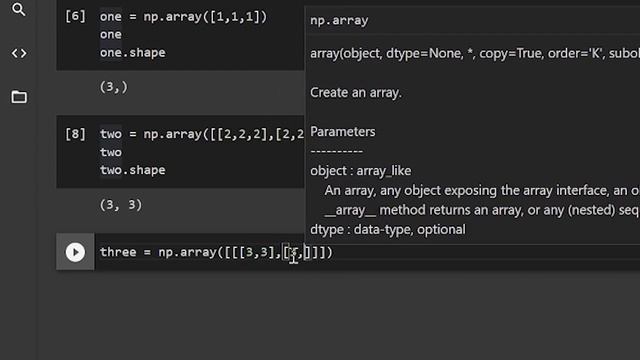Image resolution: width=640 pixels, height=360 pixels.
Task: Open the search panel magnifier icon
Action: (19, 9)
